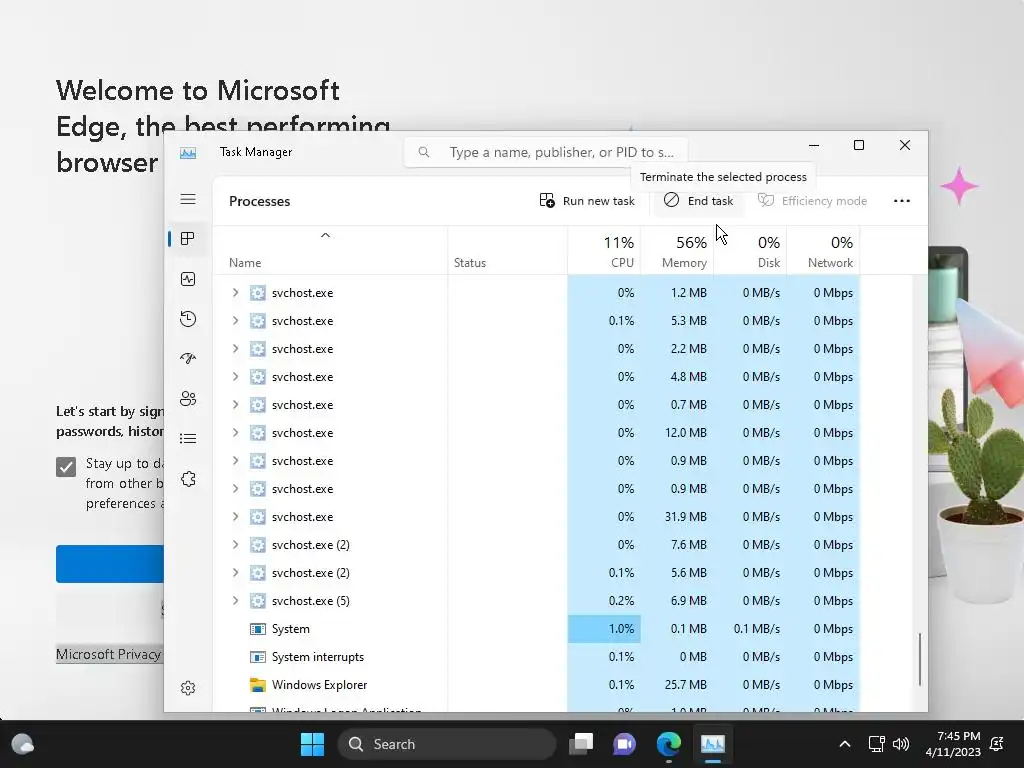Click the volume icon in system tray
This screenshot has height=768, width=1024.
tap(901, 744)
